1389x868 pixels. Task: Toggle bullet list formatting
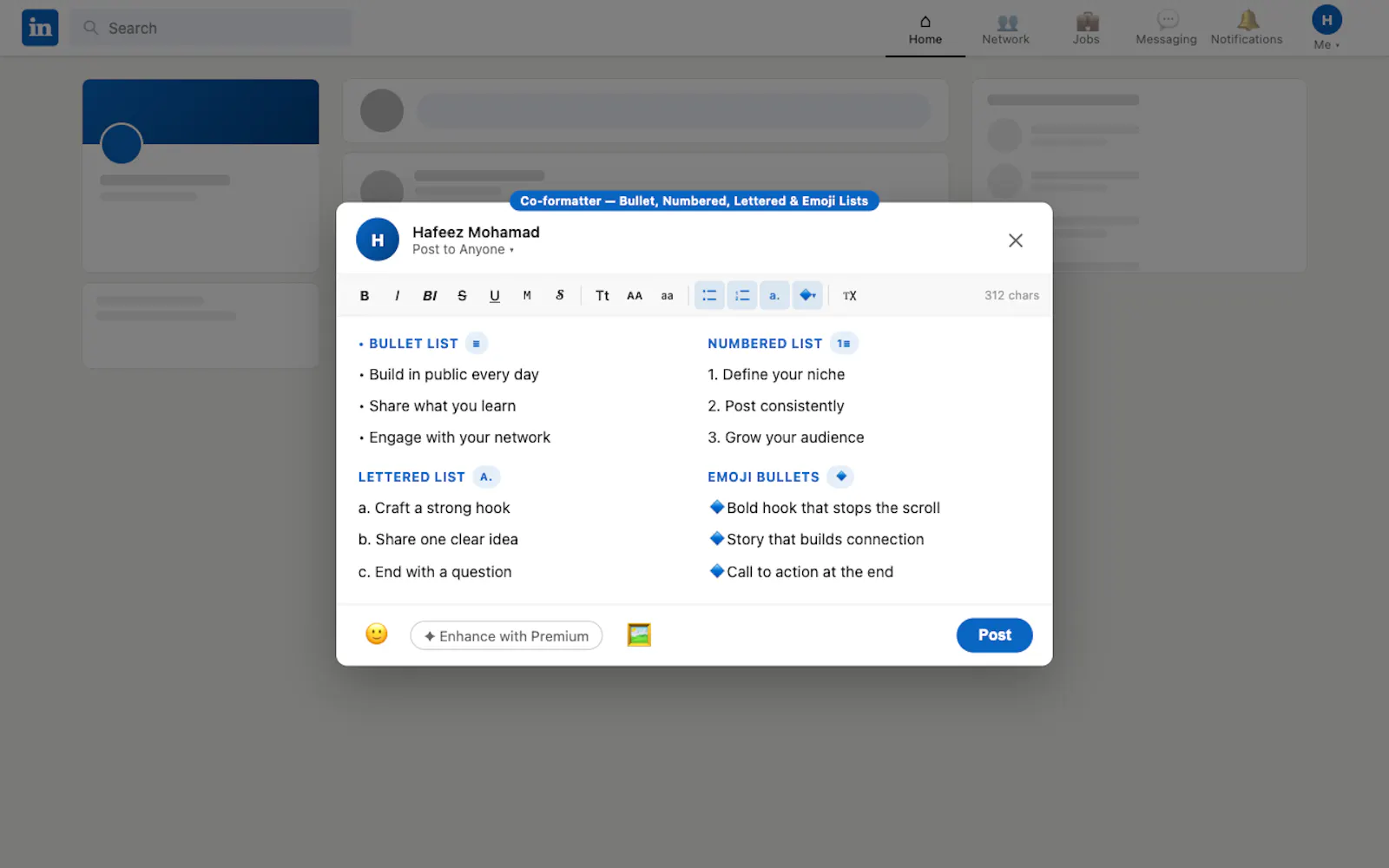709,296
